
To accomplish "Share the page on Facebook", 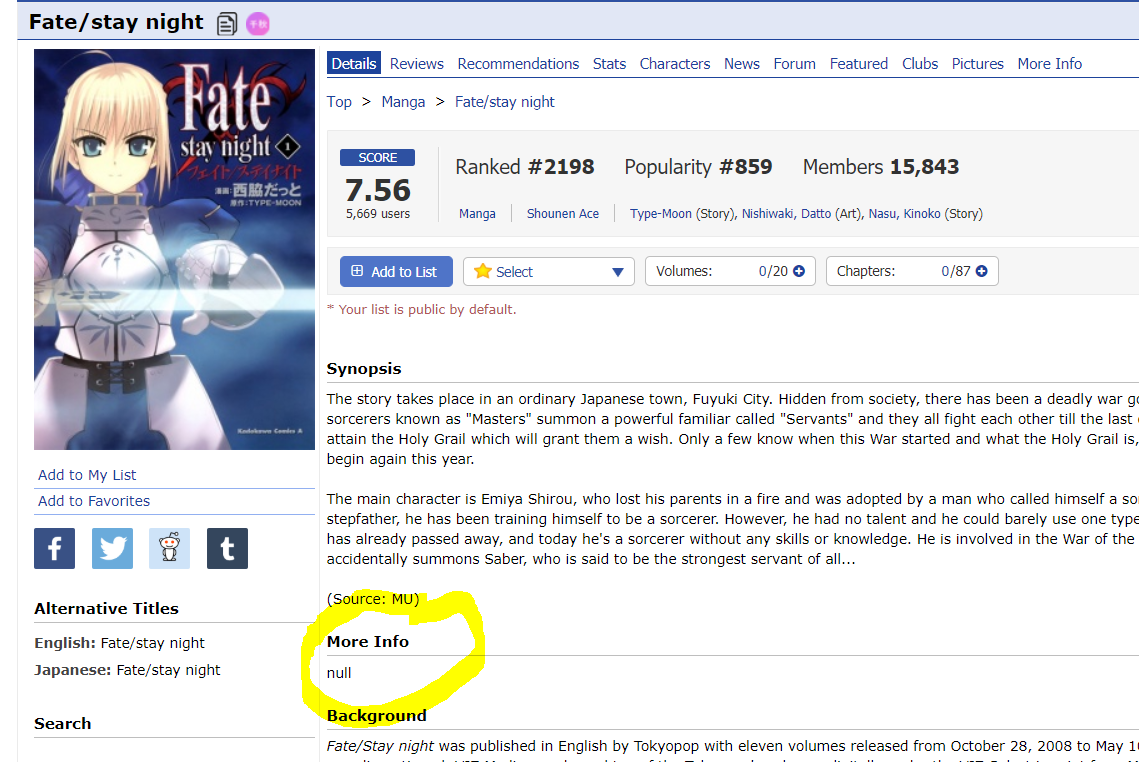I will click(54, 548).
